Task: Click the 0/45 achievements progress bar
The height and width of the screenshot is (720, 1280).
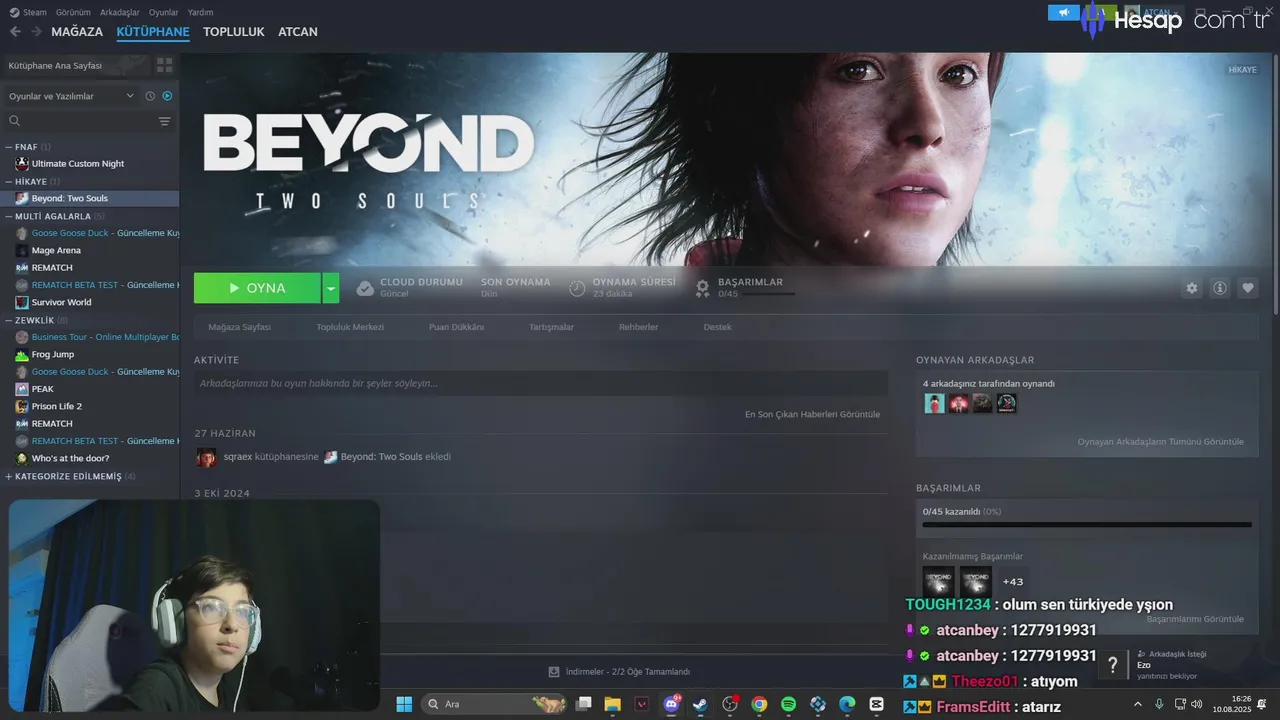Action: [x=1087, y=524]
